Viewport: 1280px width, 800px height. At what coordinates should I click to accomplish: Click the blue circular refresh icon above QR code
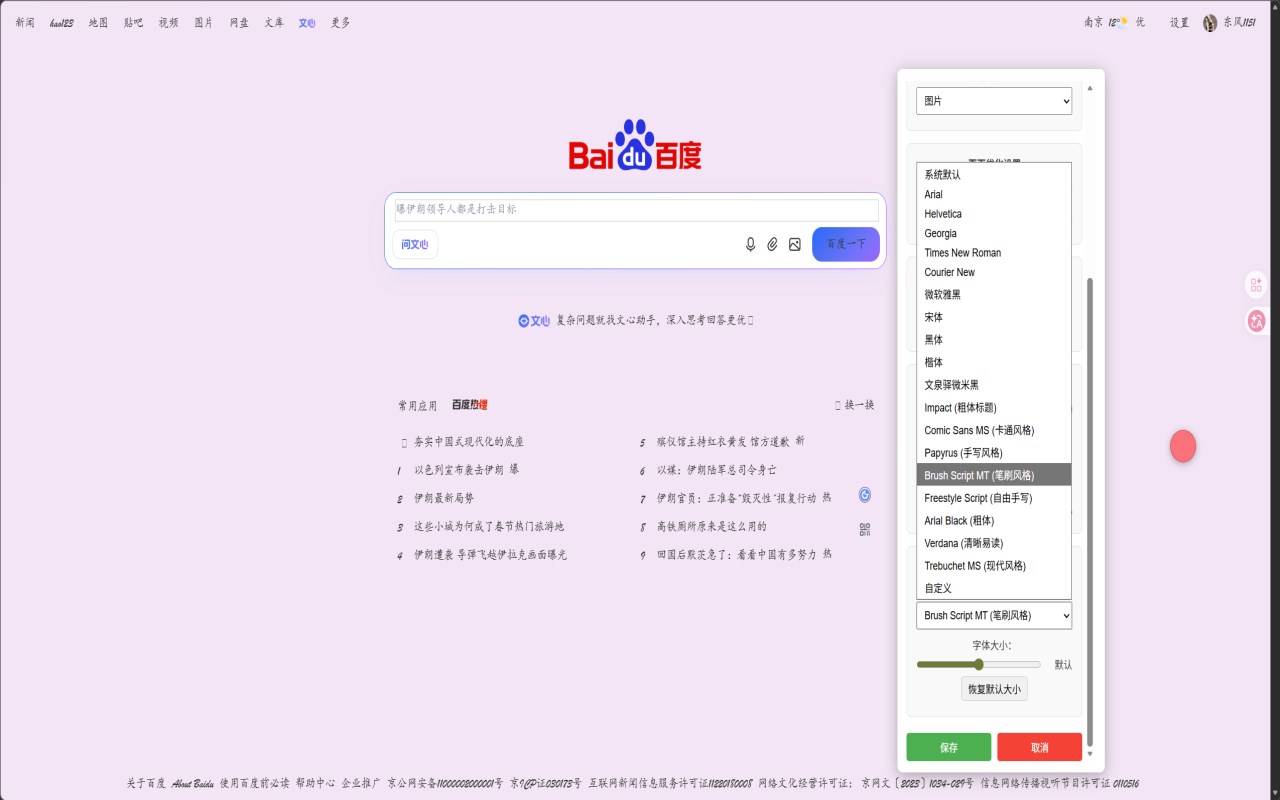[865, 495]
